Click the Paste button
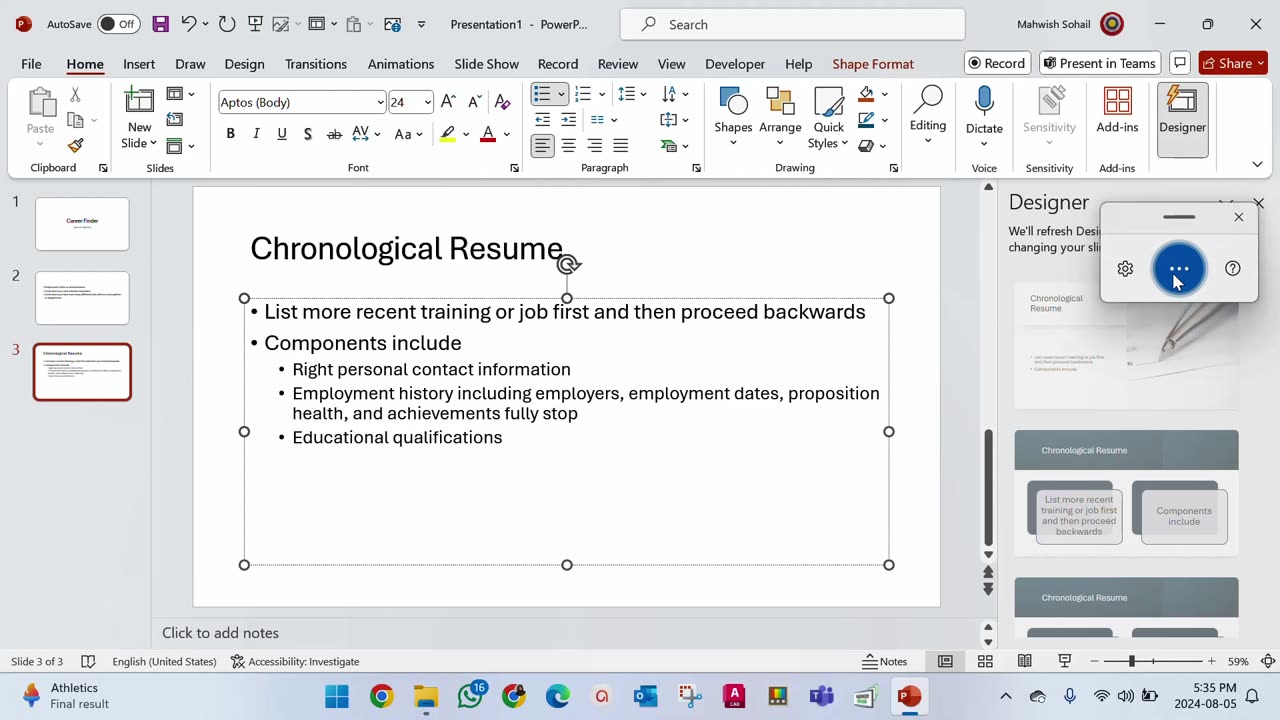1280x720 pixels. click(40, 112)
